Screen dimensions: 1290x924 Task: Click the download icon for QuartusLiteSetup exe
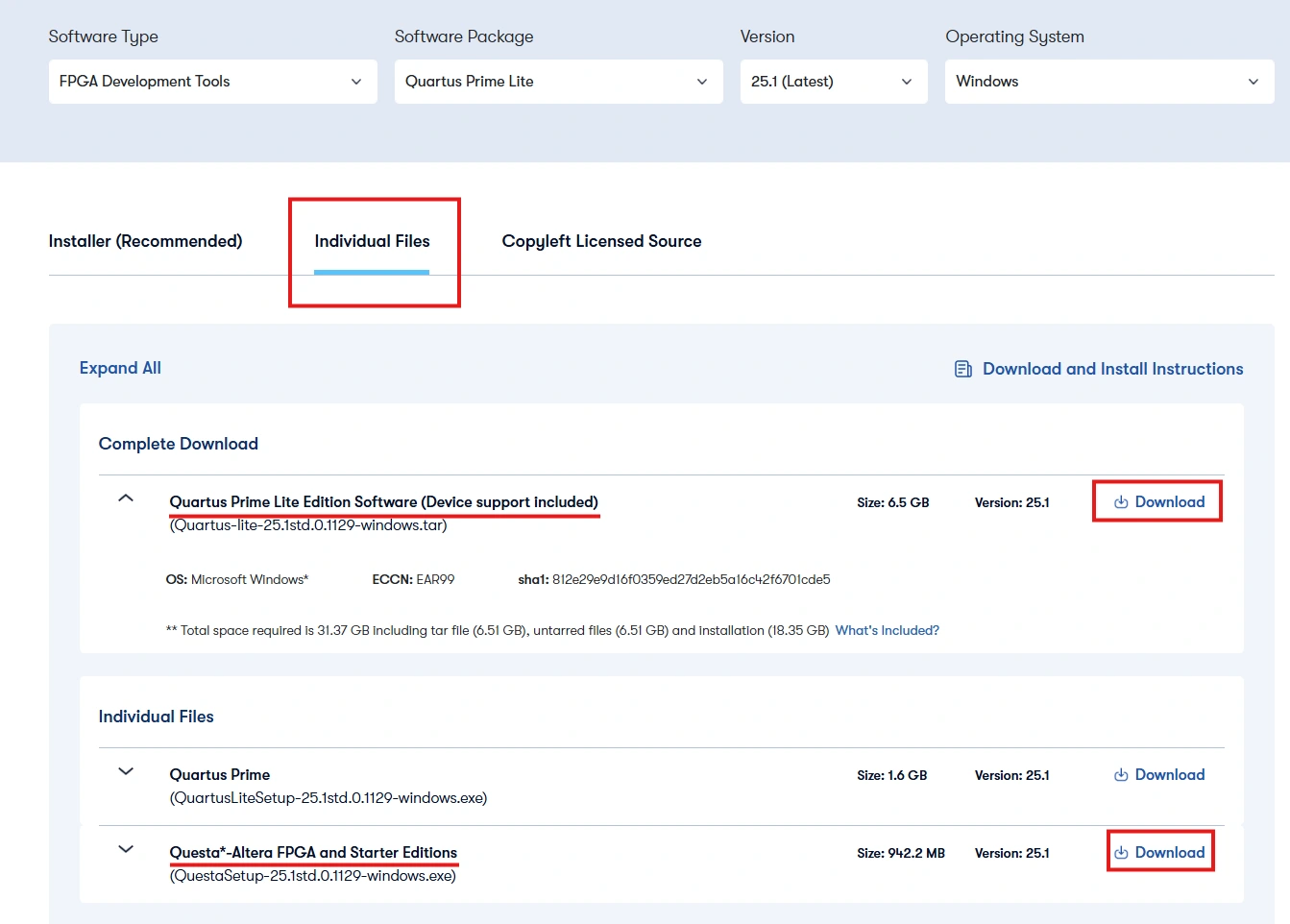pyautogui.click(x=1120, y=775)
